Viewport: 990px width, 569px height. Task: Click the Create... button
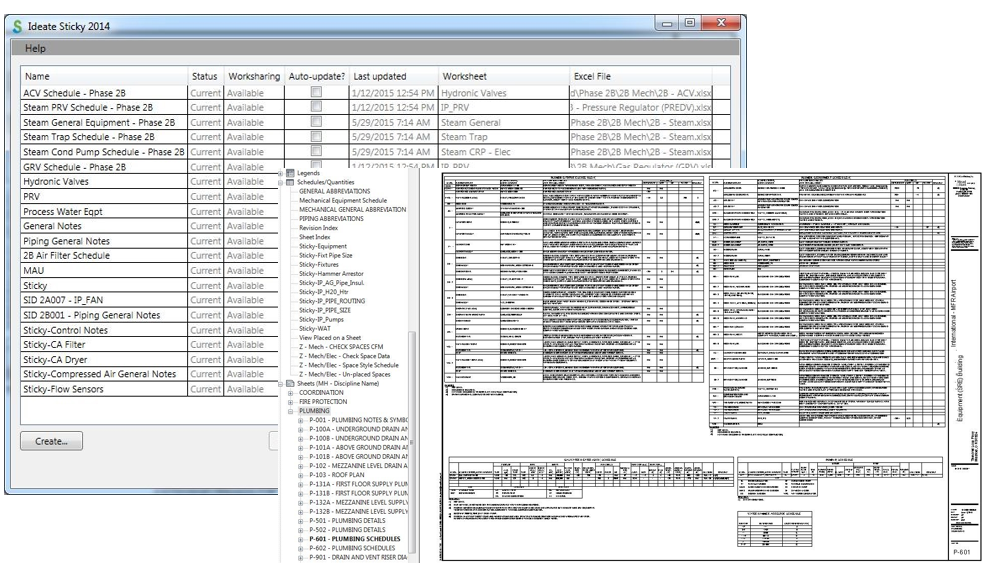pos(51,441)
